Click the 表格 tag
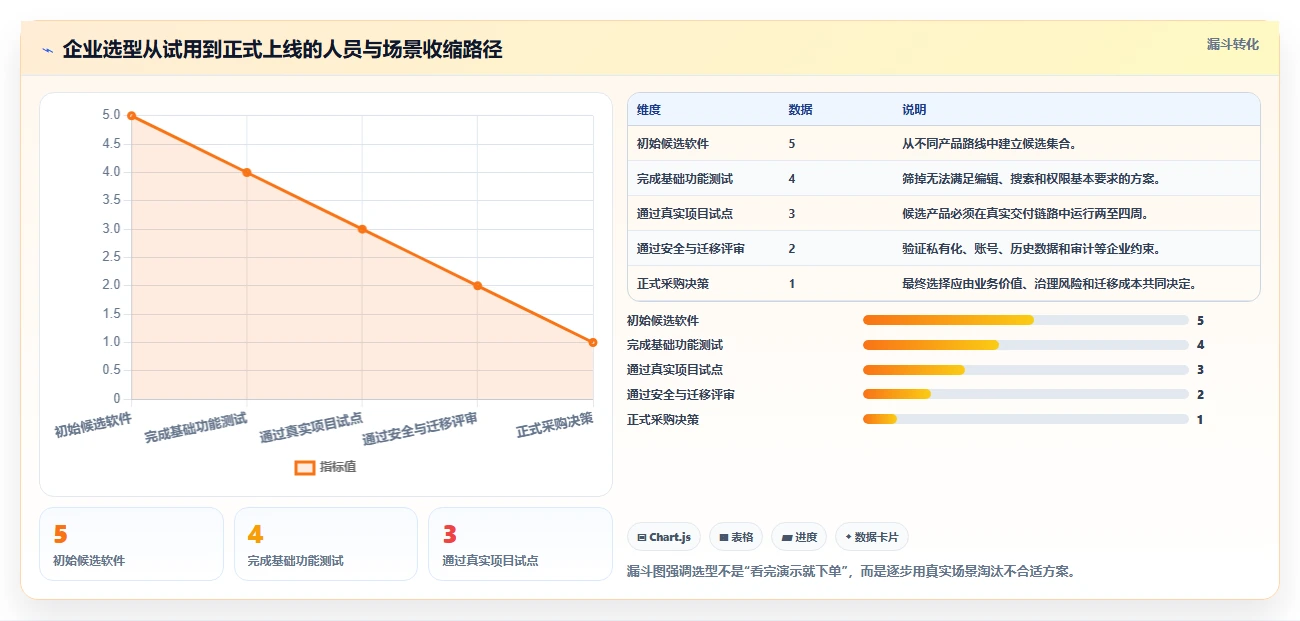Image resolution: width=1300 pixels, height=621 pixels. (x=736, y=537)
